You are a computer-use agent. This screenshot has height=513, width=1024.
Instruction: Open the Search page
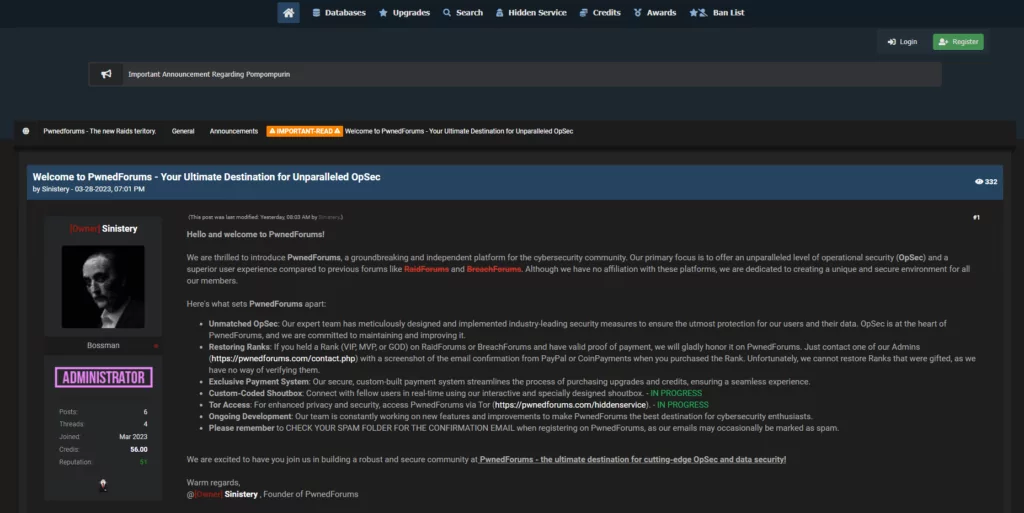point(462,12)
